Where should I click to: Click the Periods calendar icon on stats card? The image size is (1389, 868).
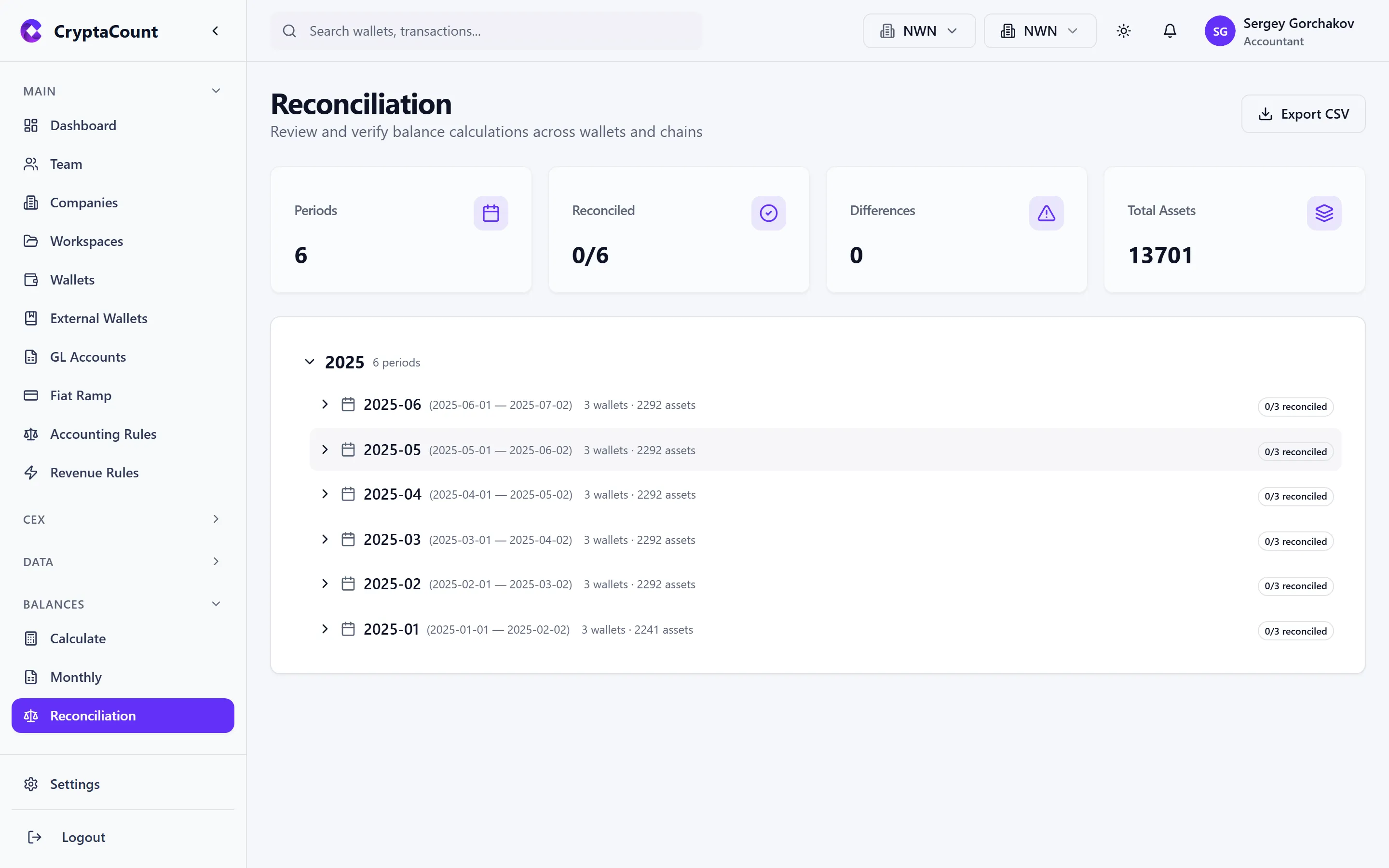(x=491, y=213)
